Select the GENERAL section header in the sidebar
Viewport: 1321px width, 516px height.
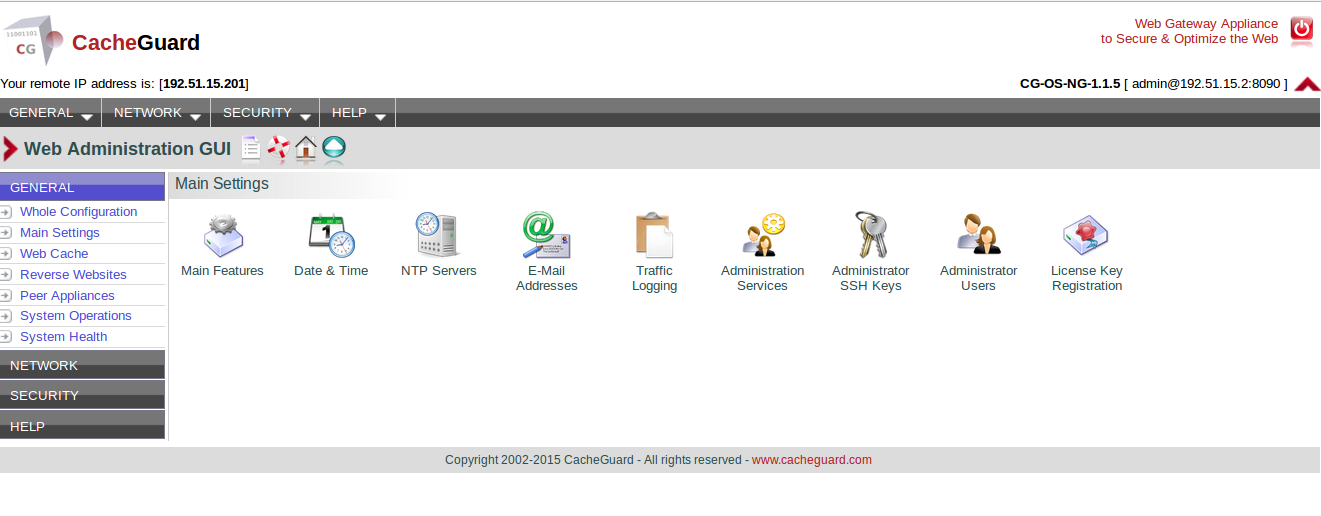82,187
